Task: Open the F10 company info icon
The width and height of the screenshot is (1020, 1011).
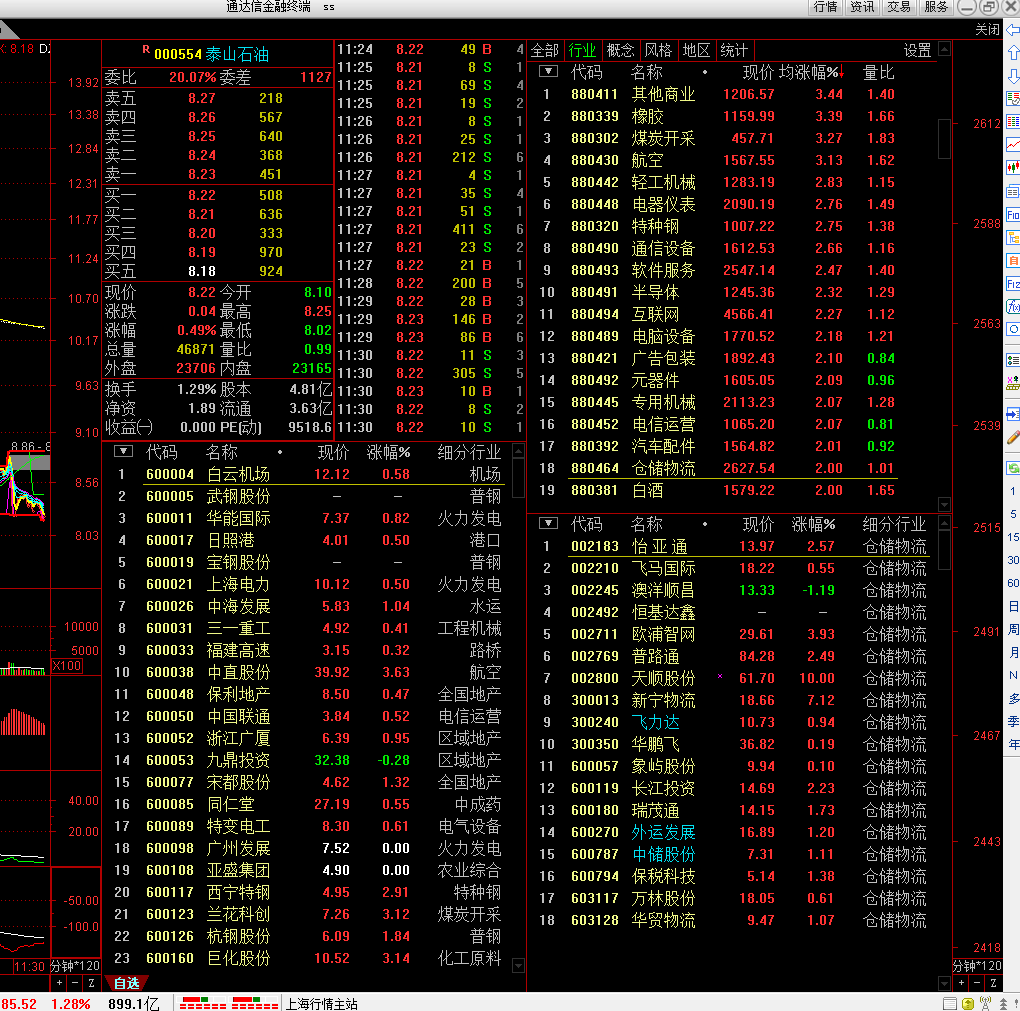Action: [1012, 215]
